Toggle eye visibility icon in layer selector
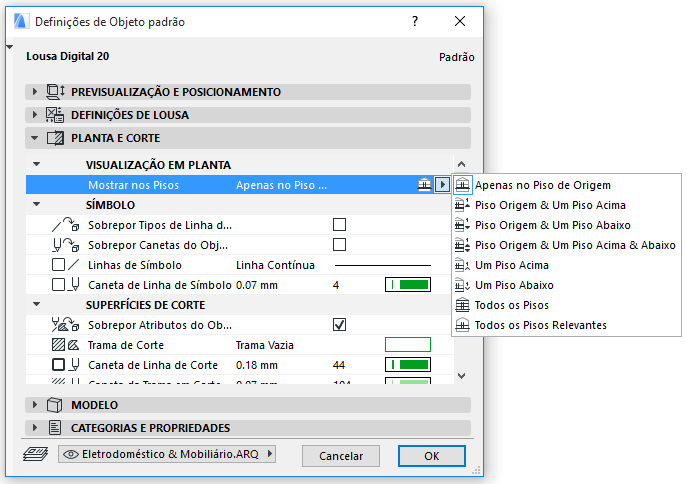Screen dimensions: 687x484 (71, 454)
